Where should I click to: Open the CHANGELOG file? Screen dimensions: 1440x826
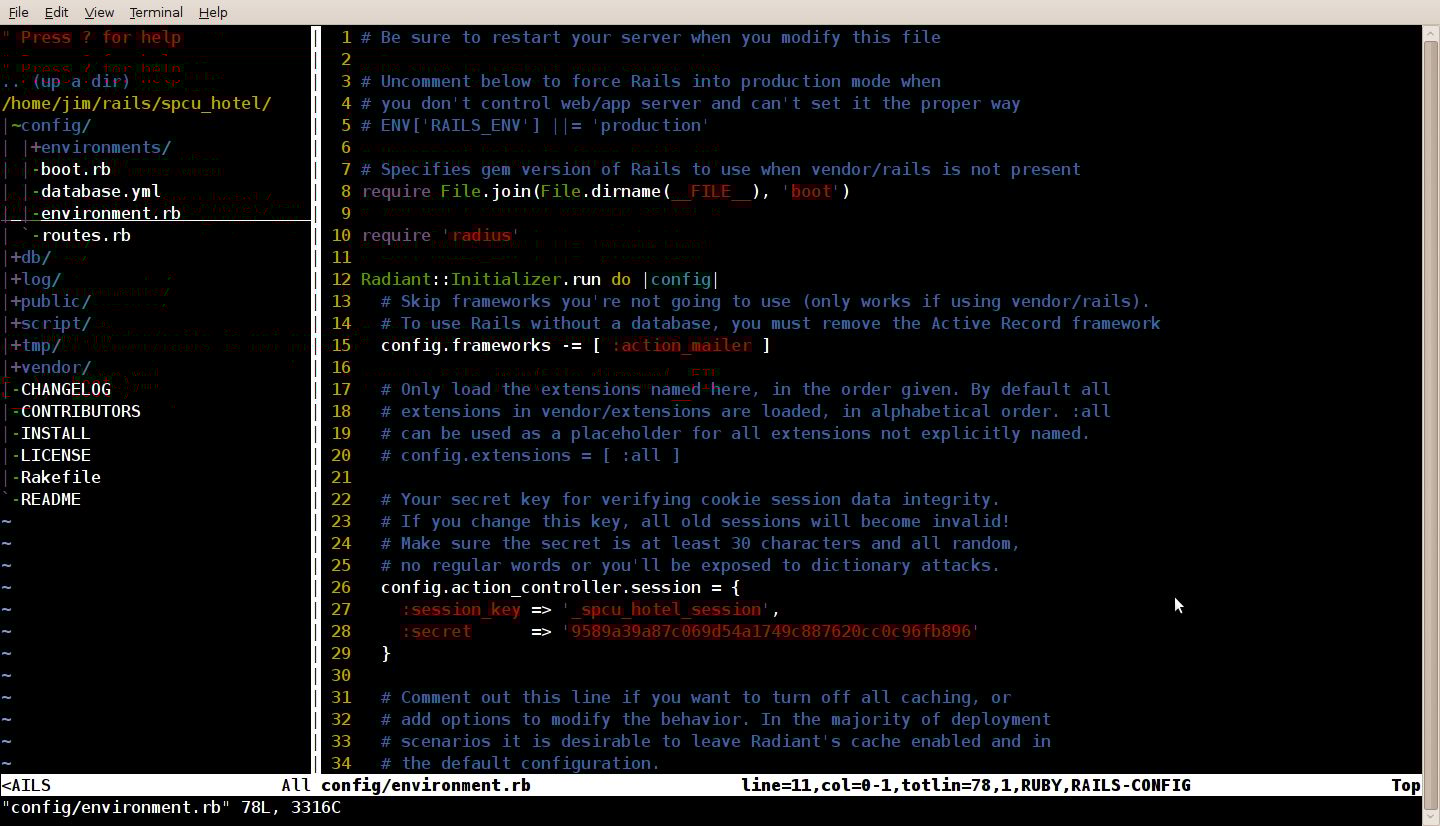(65, 389)
